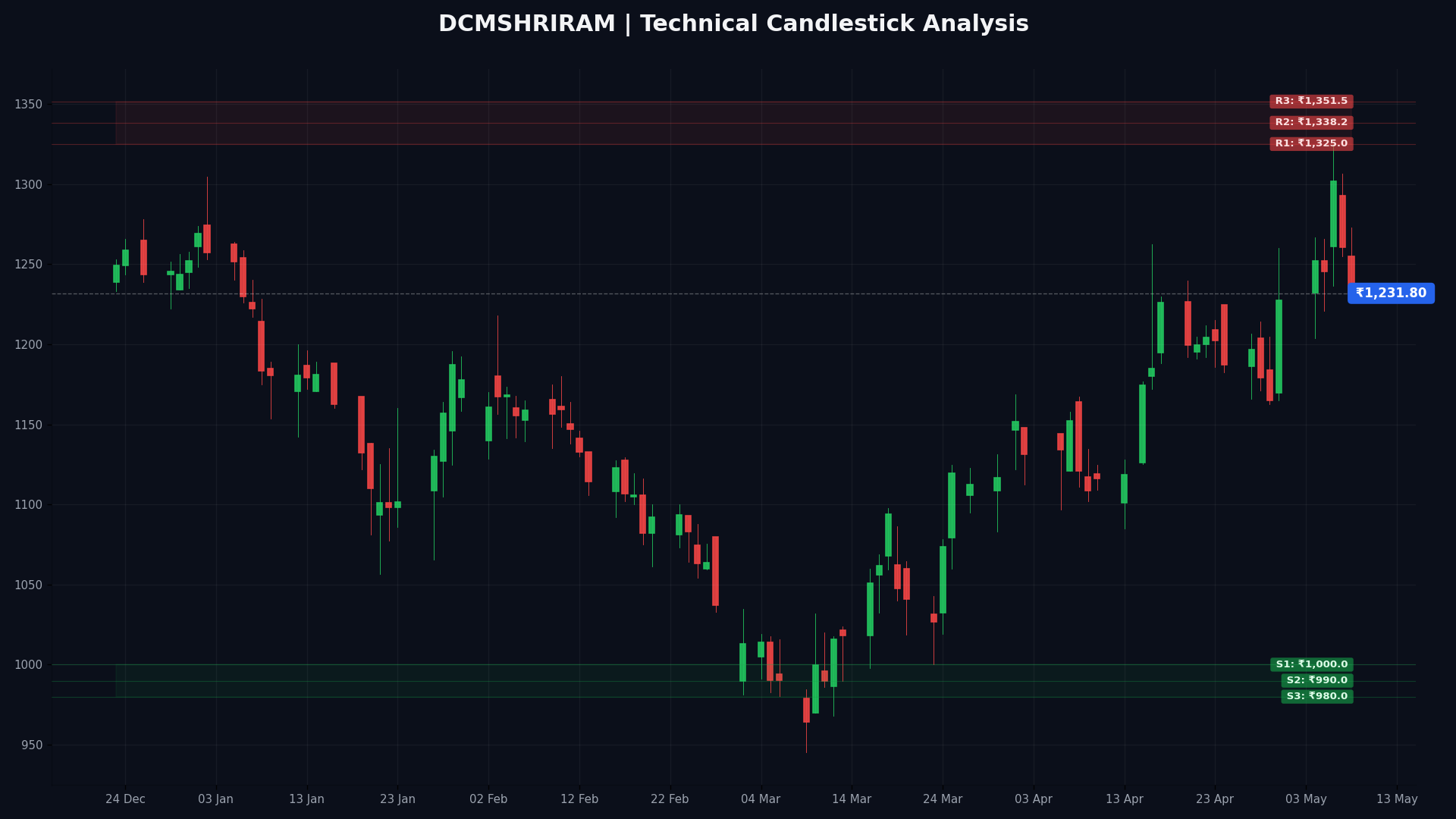Click the S2: ₹990.0 support label

coord(1317,681)
